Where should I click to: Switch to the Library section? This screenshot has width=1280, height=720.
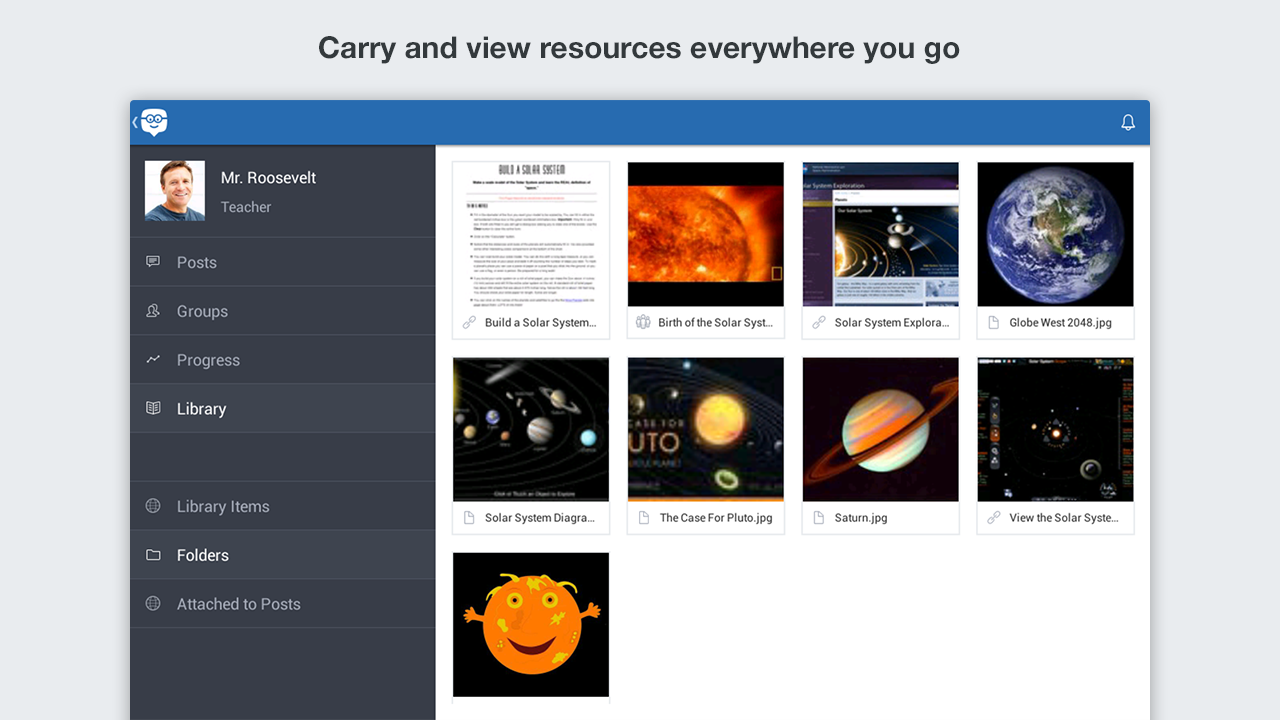tap(201, 408)
